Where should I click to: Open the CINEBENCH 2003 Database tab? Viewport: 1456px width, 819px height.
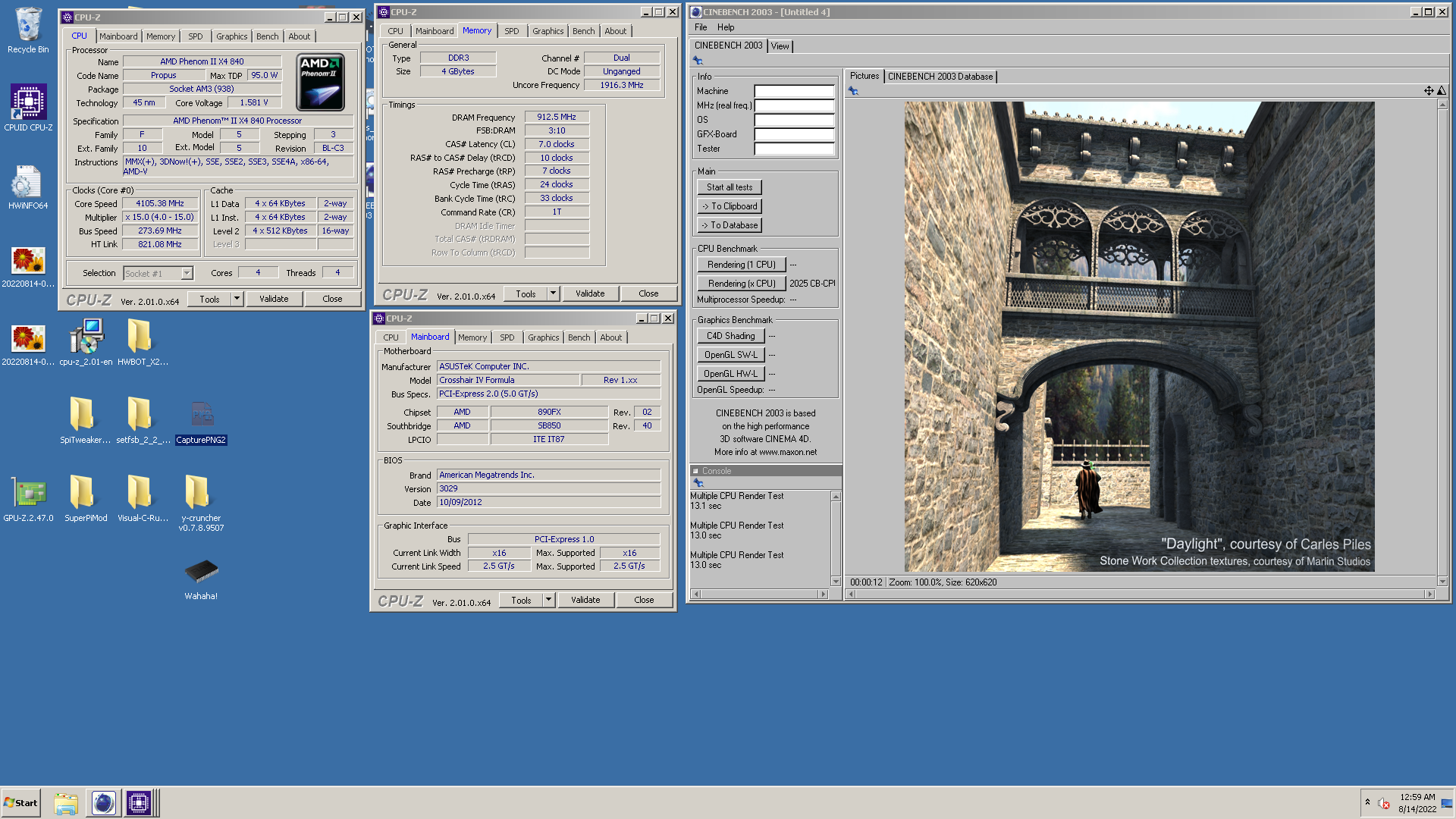940,77
